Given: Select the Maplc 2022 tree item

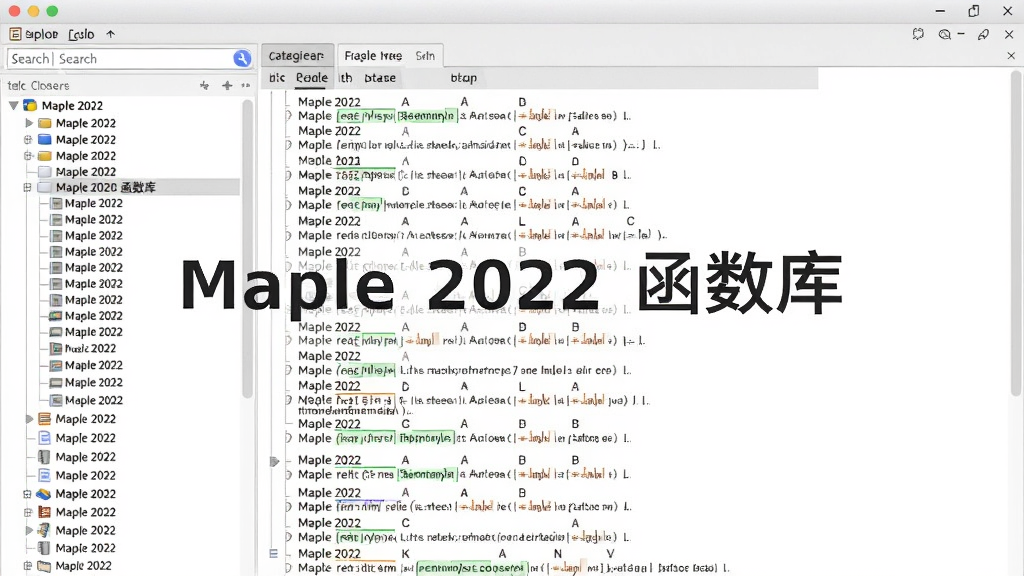Looking at the screenshot, I should (x=83, y=566).
